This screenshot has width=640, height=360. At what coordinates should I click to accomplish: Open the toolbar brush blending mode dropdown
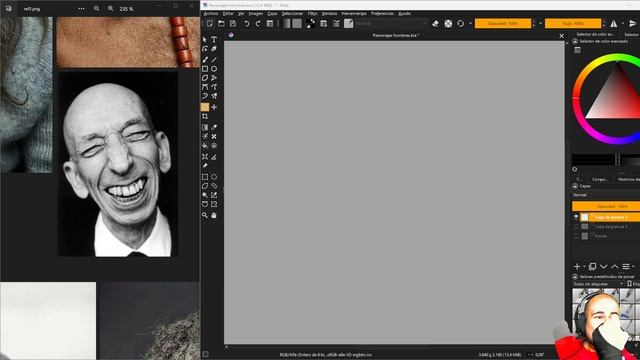click(x=391, y=24)
